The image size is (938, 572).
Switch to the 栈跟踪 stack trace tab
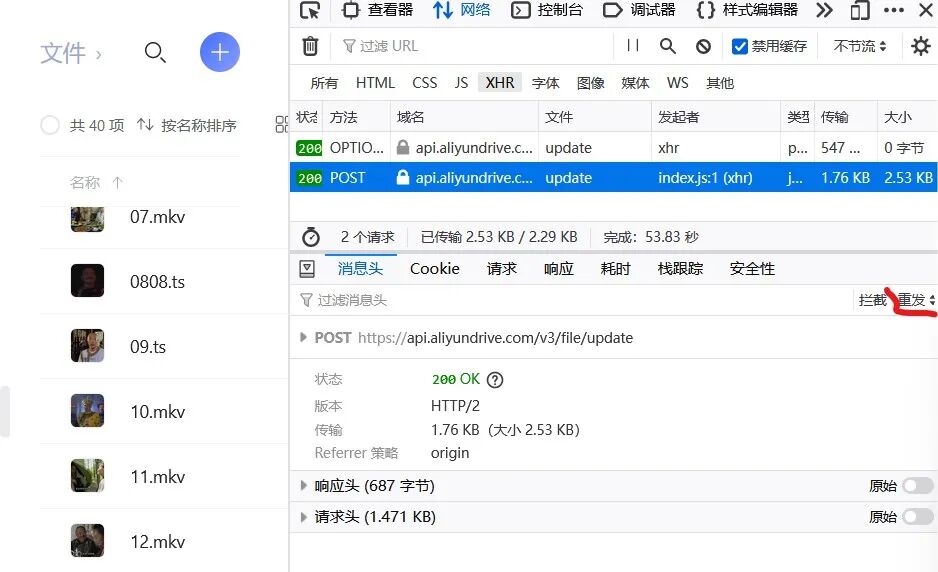point(680,269)
